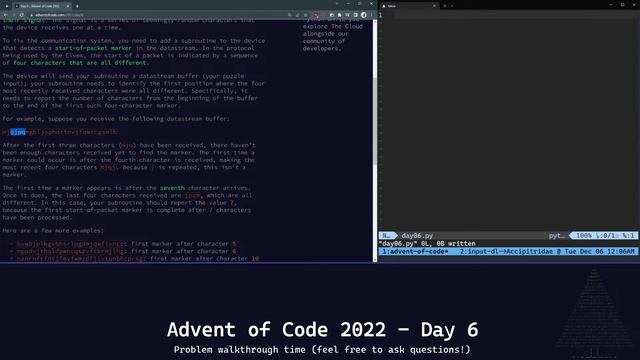Click the 'Tue Dec 06 12:06AM' tmux clock
Screen dimensions: 640x360
tap(600, 251)
